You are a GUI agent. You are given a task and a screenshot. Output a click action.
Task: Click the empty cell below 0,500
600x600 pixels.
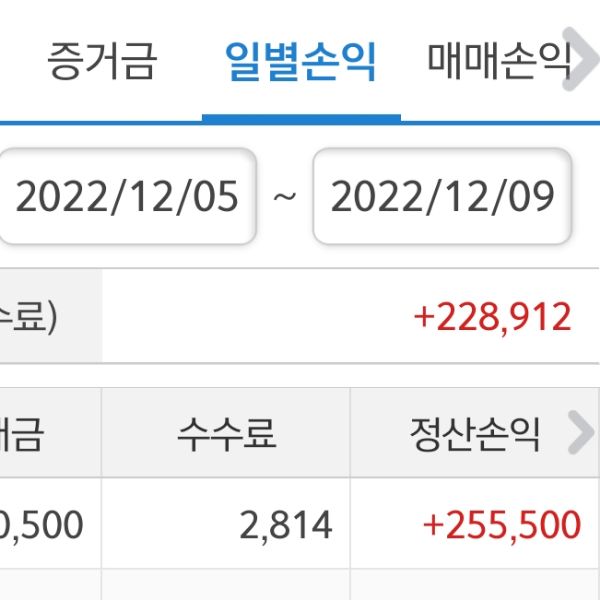50,586
